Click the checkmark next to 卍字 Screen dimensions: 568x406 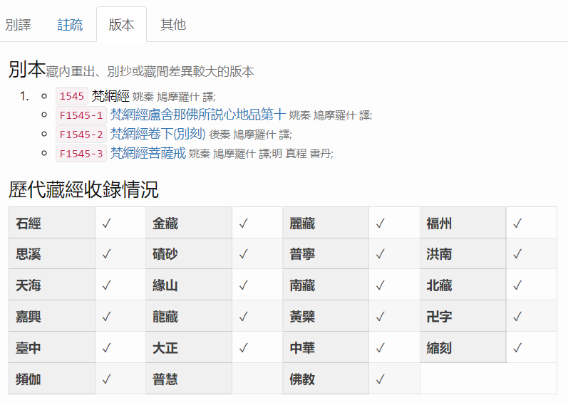pyautogui.click(x=517, y=317)
